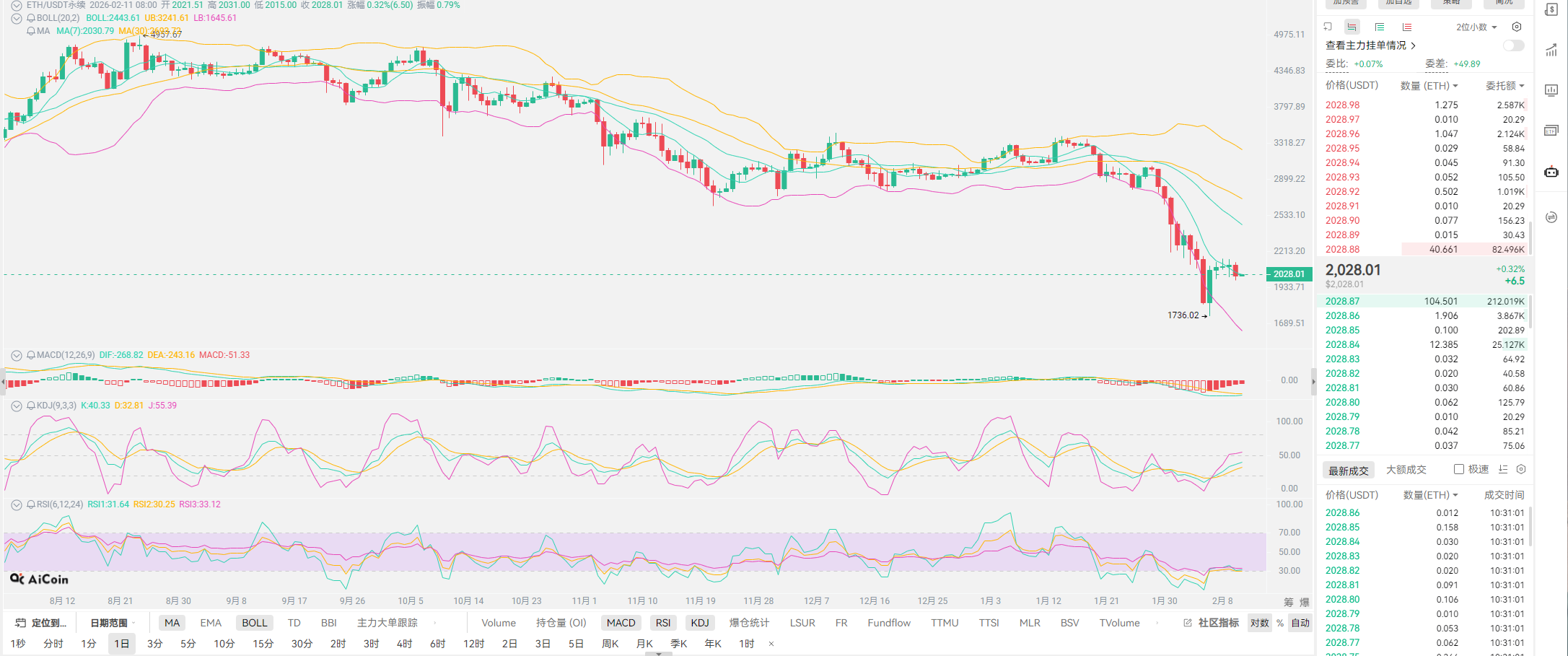The image size is (1568, 656).
Task: Switch to the 大额成交 tab
Action: (1406, 470)
